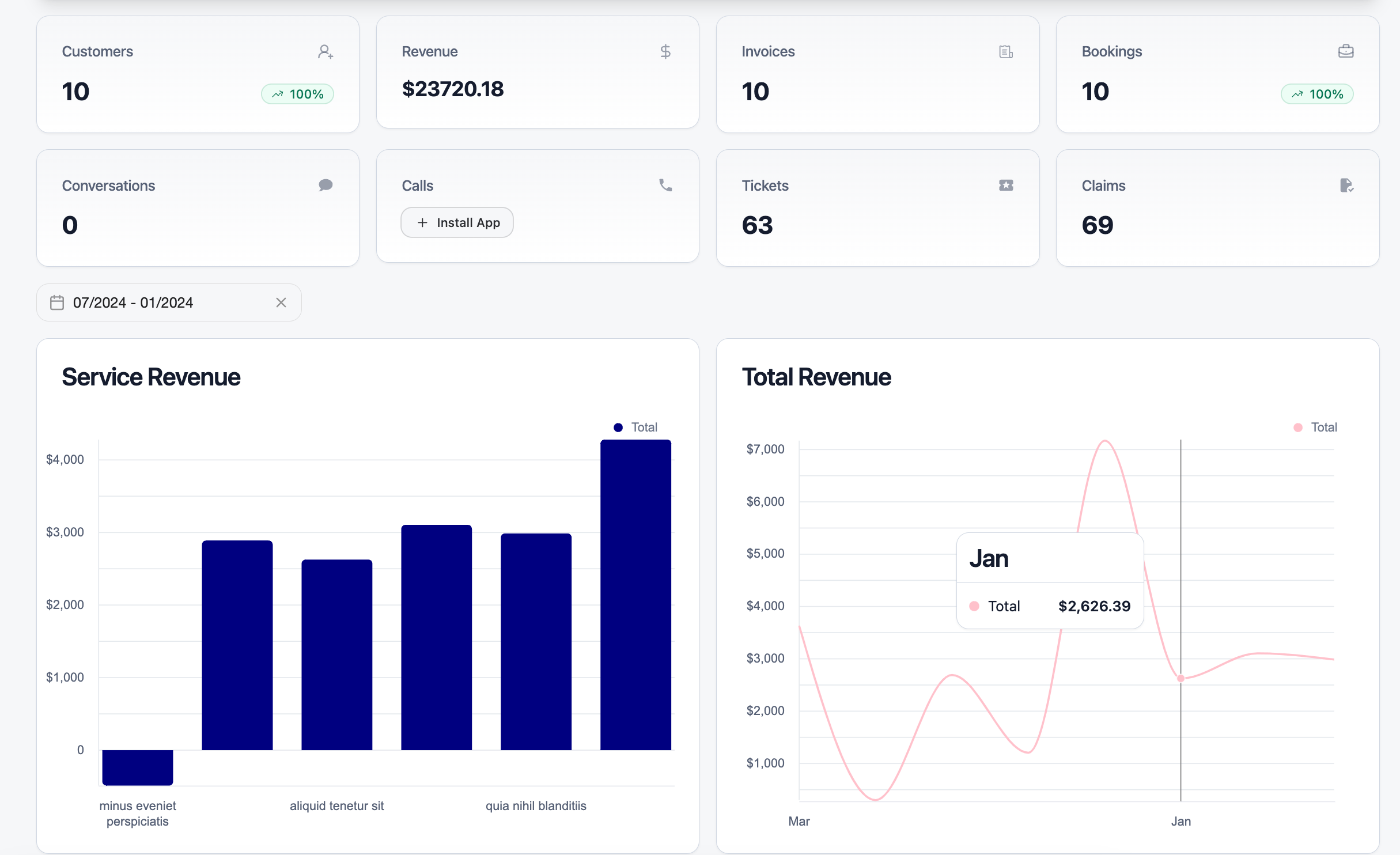Click the Customers add-user icon
Screen dimensions: 1400x855
pos(326,52)
